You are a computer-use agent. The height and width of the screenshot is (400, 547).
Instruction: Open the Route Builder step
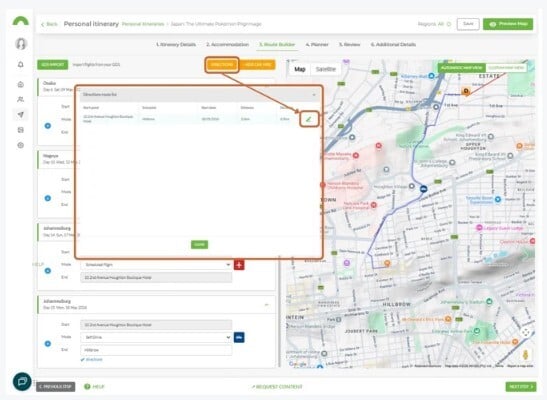click(x=277, y=45)
